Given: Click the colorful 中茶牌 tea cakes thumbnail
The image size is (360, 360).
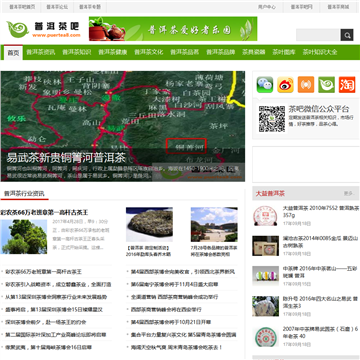Looking at the screenshot, I should 265,276.
